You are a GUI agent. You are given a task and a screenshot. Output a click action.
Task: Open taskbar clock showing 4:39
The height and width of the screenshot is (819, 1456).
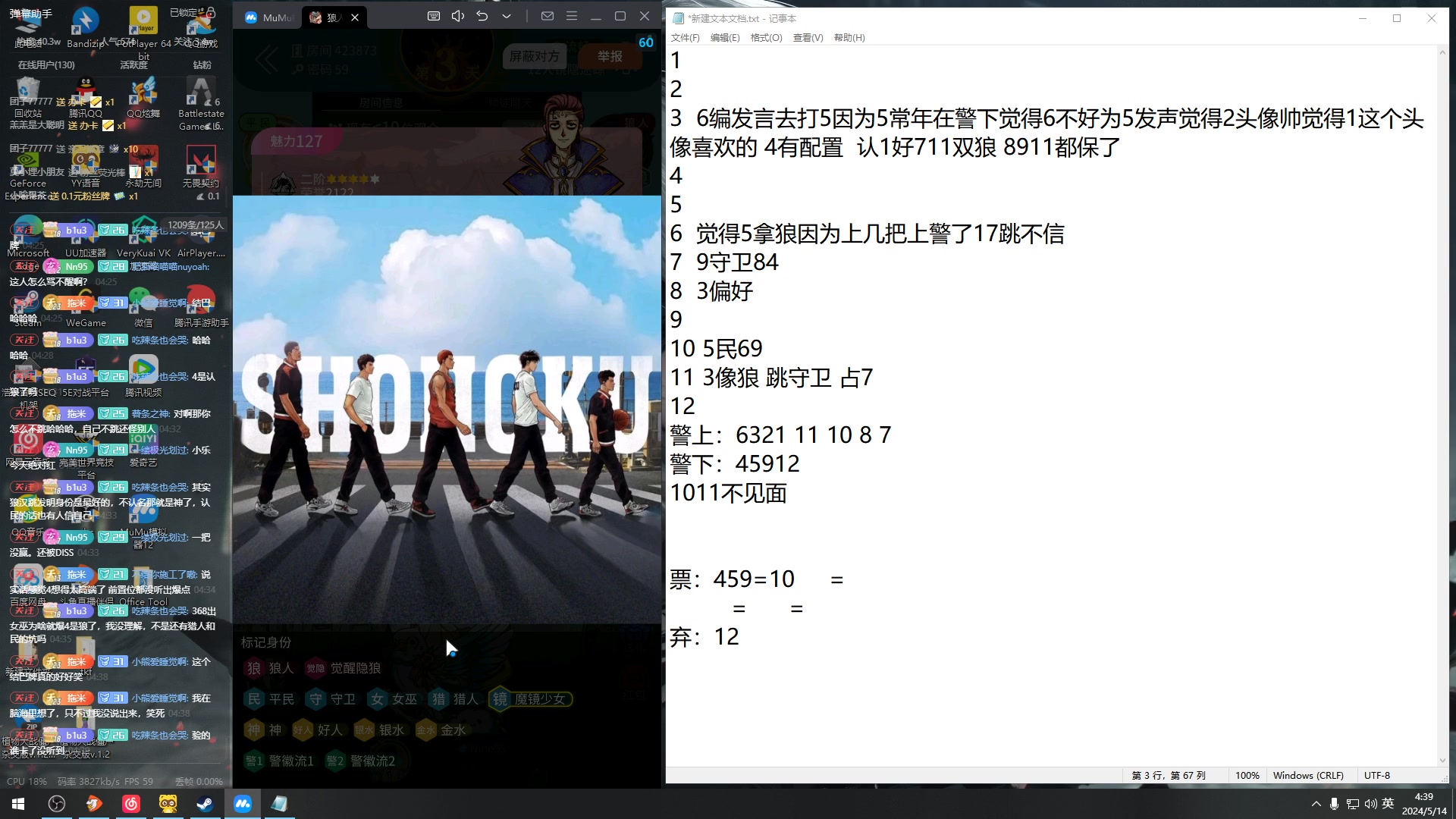1423,804
